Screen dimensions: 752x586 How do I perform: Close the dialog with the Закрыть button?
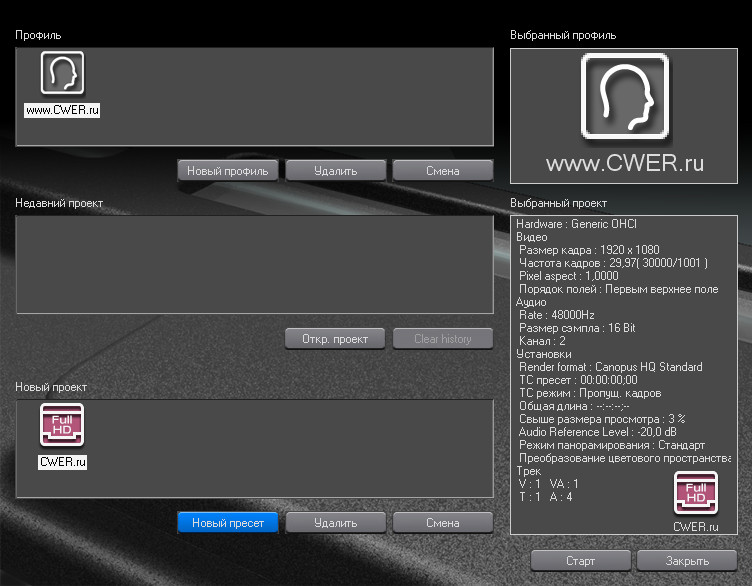(686, 560)
